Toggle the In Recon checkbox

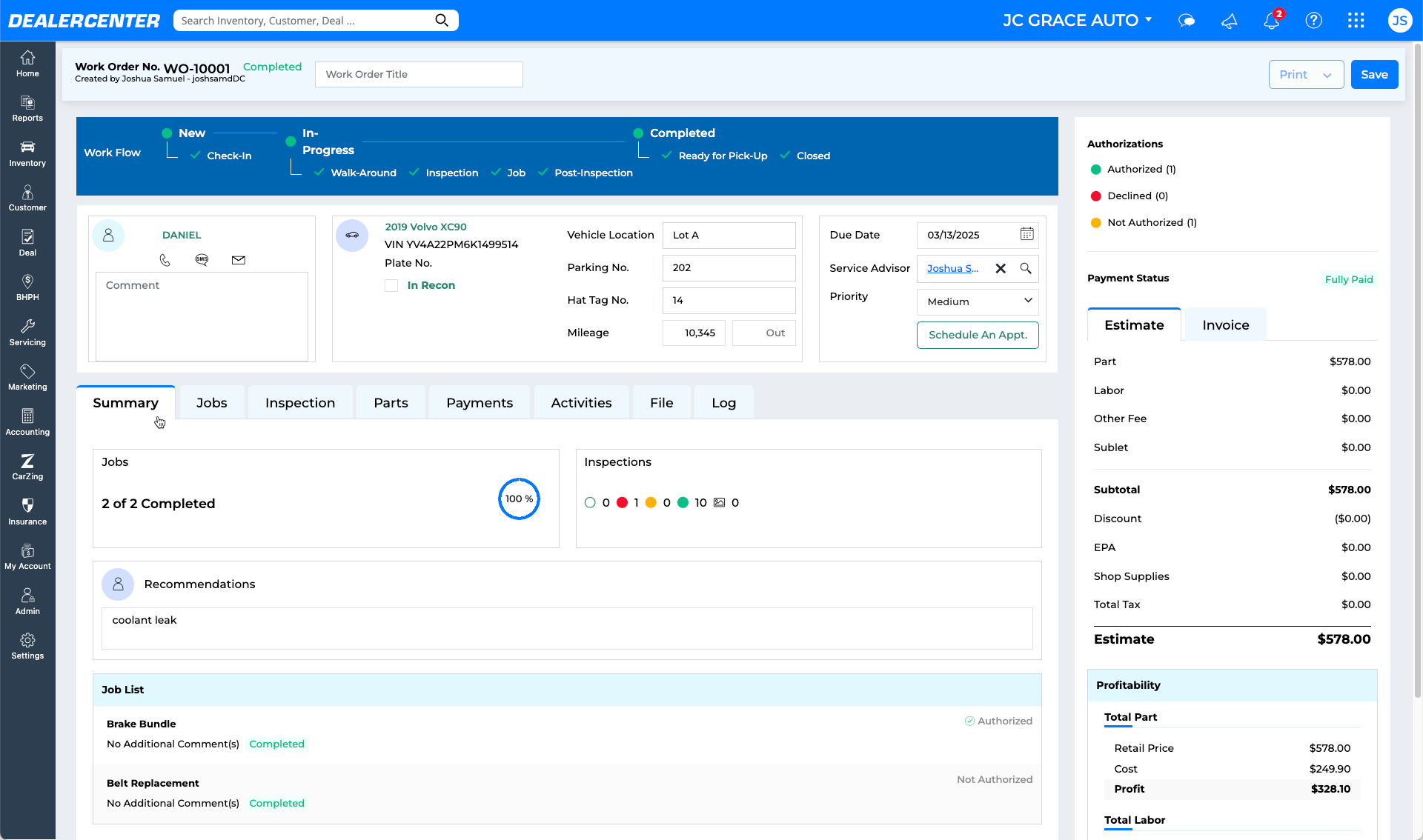pos(391,285)
